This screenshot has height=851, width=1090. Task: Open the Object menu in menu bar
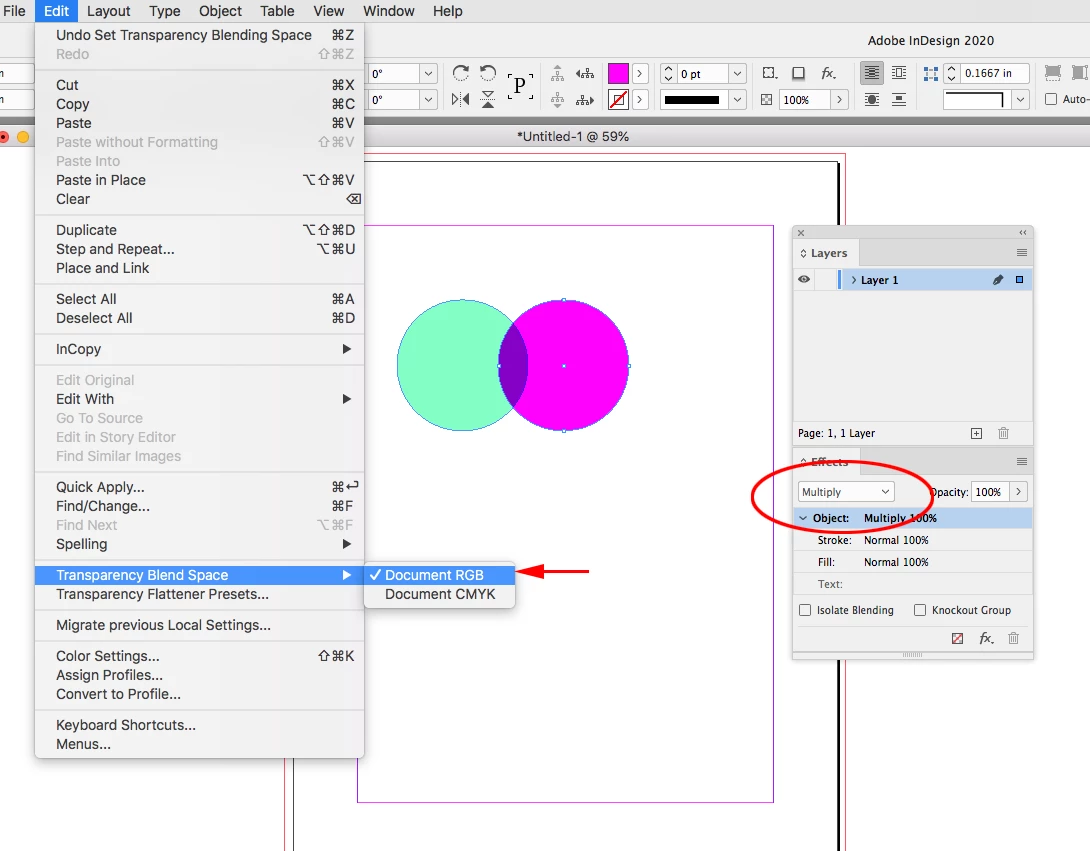tap(220, 11)
